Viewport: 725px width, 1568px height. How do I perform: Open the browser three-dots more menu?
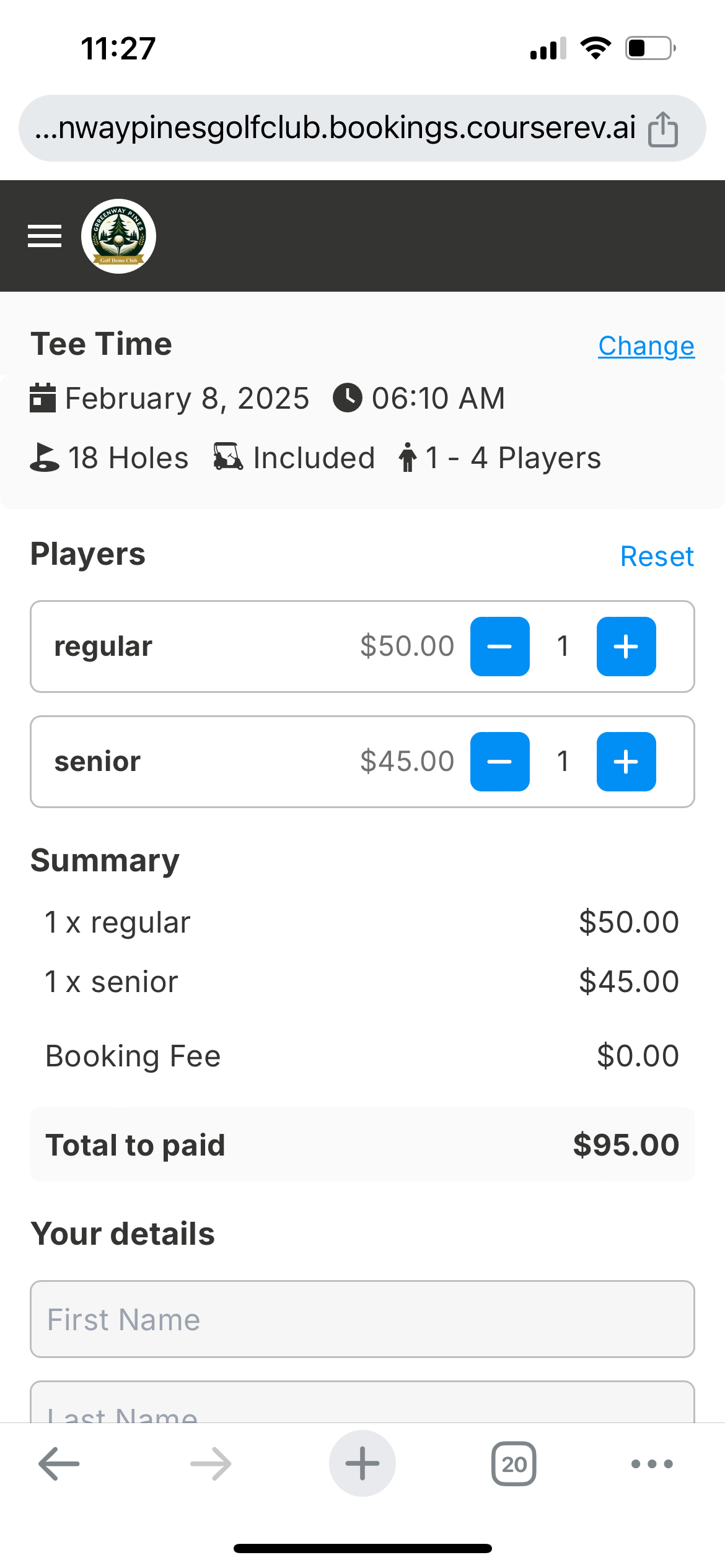pos(651,1464)
